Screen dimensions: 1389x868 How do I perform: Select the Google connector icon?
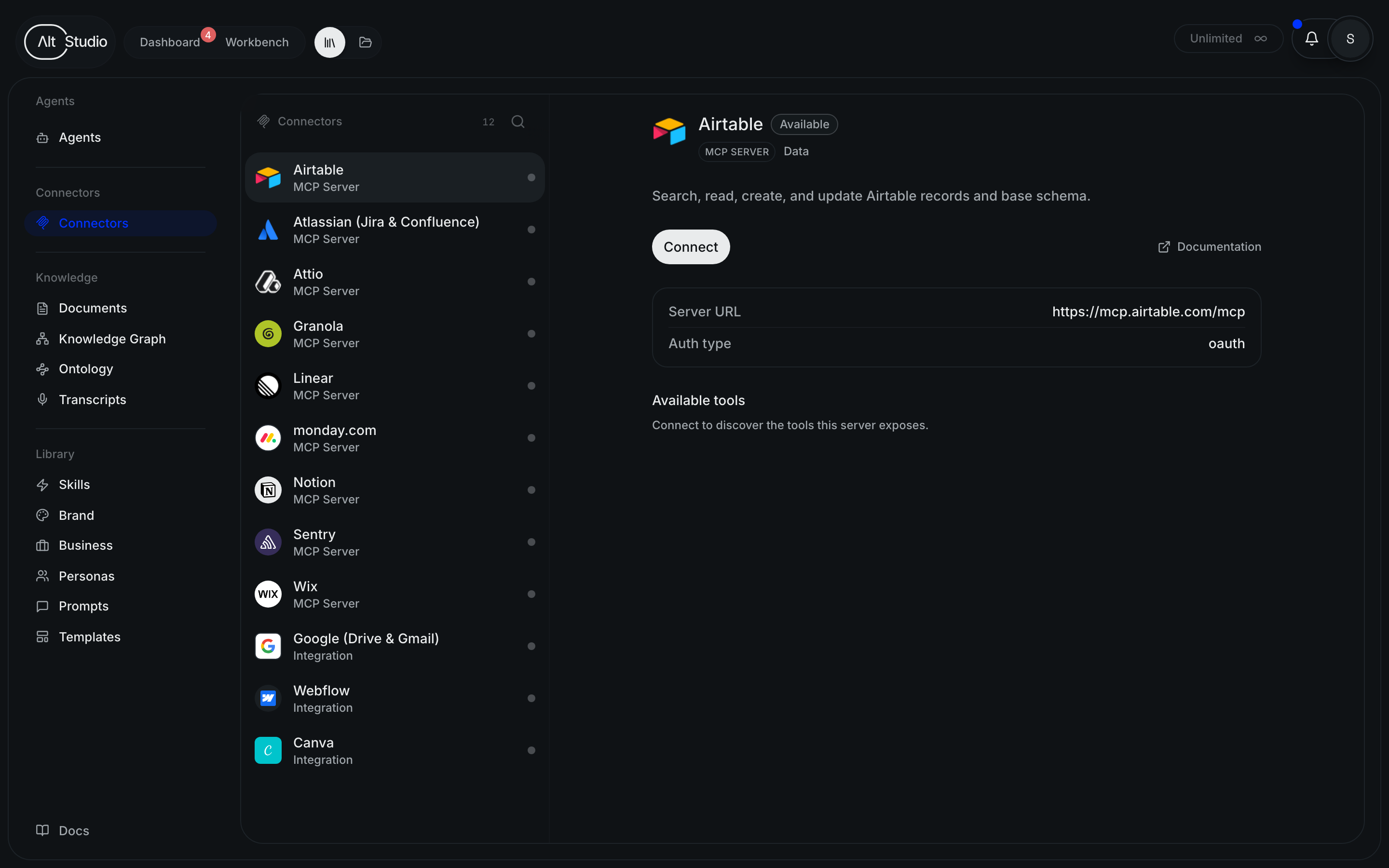coord(268,646)
